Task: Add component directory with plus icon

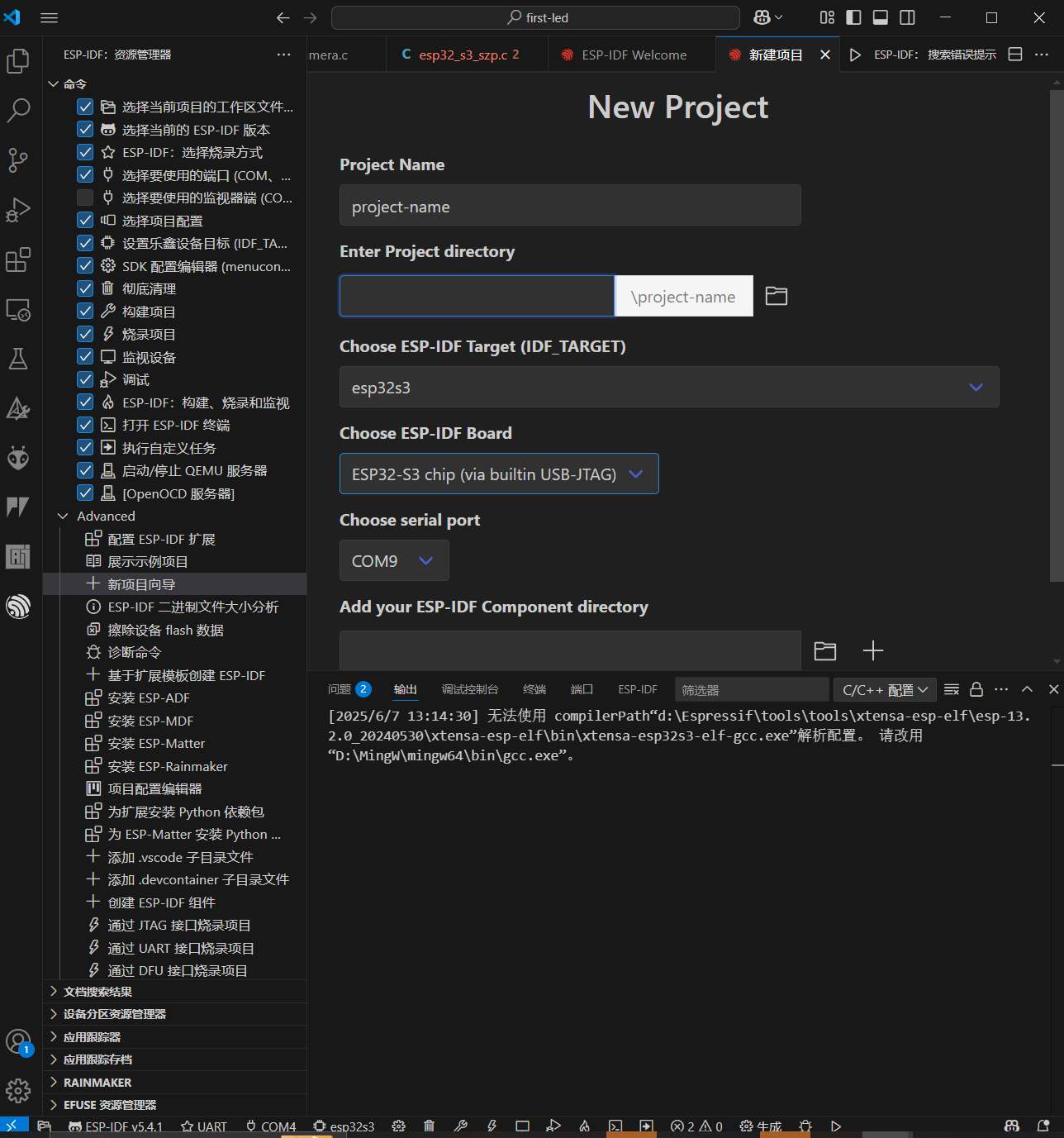Action: point(873,651)
